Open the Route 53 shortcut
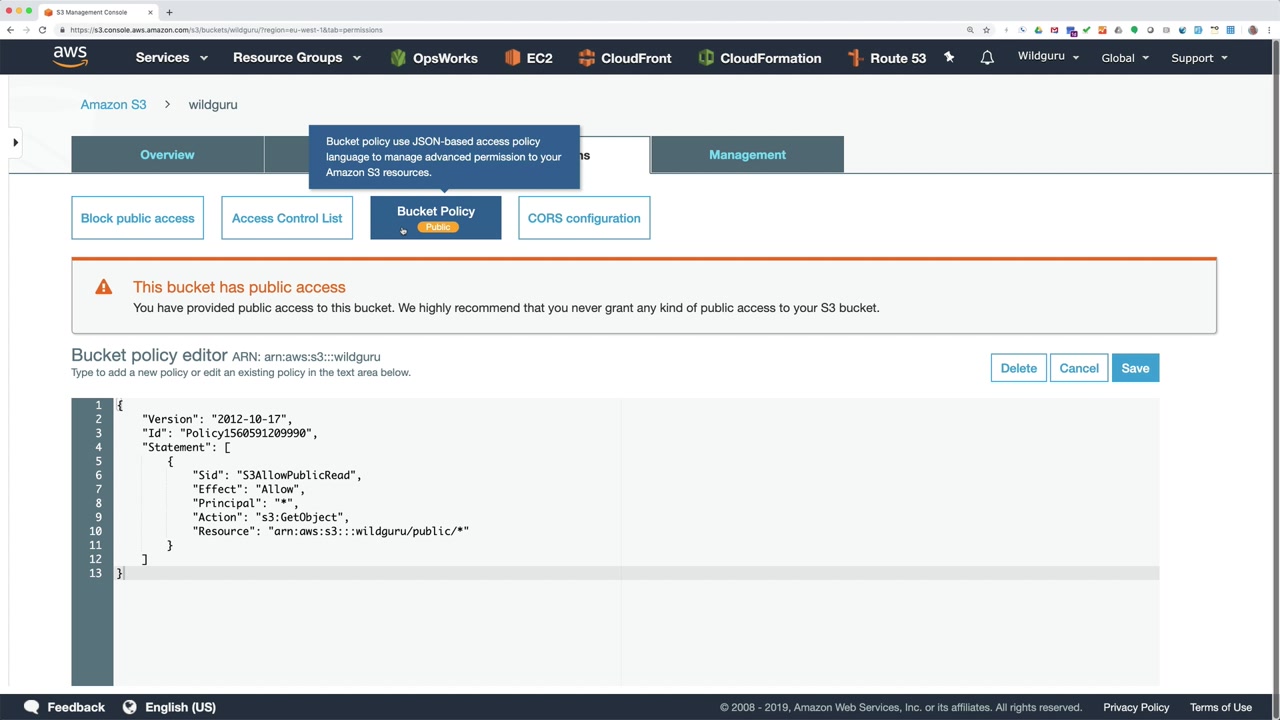The height and width of the screenshot is (720, 1280). tap(887, 58)
